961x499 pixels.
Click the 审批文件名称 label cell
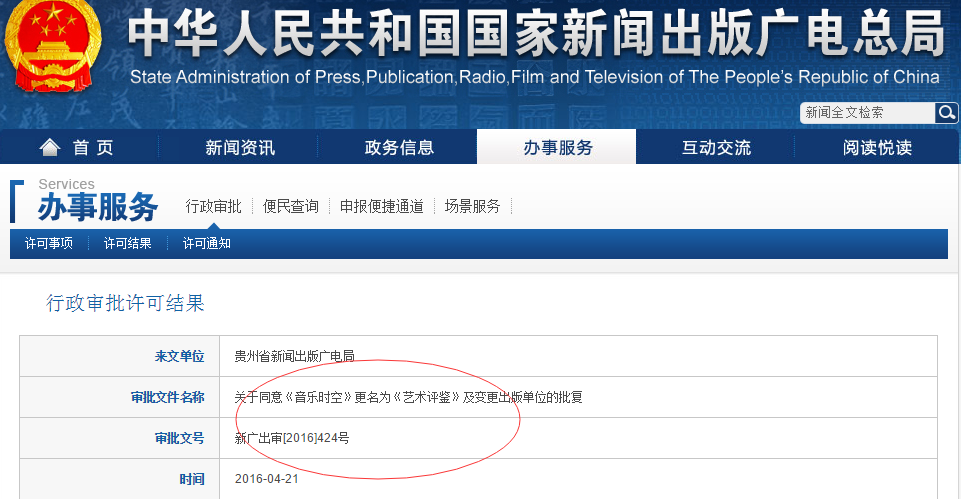[120, 397]
